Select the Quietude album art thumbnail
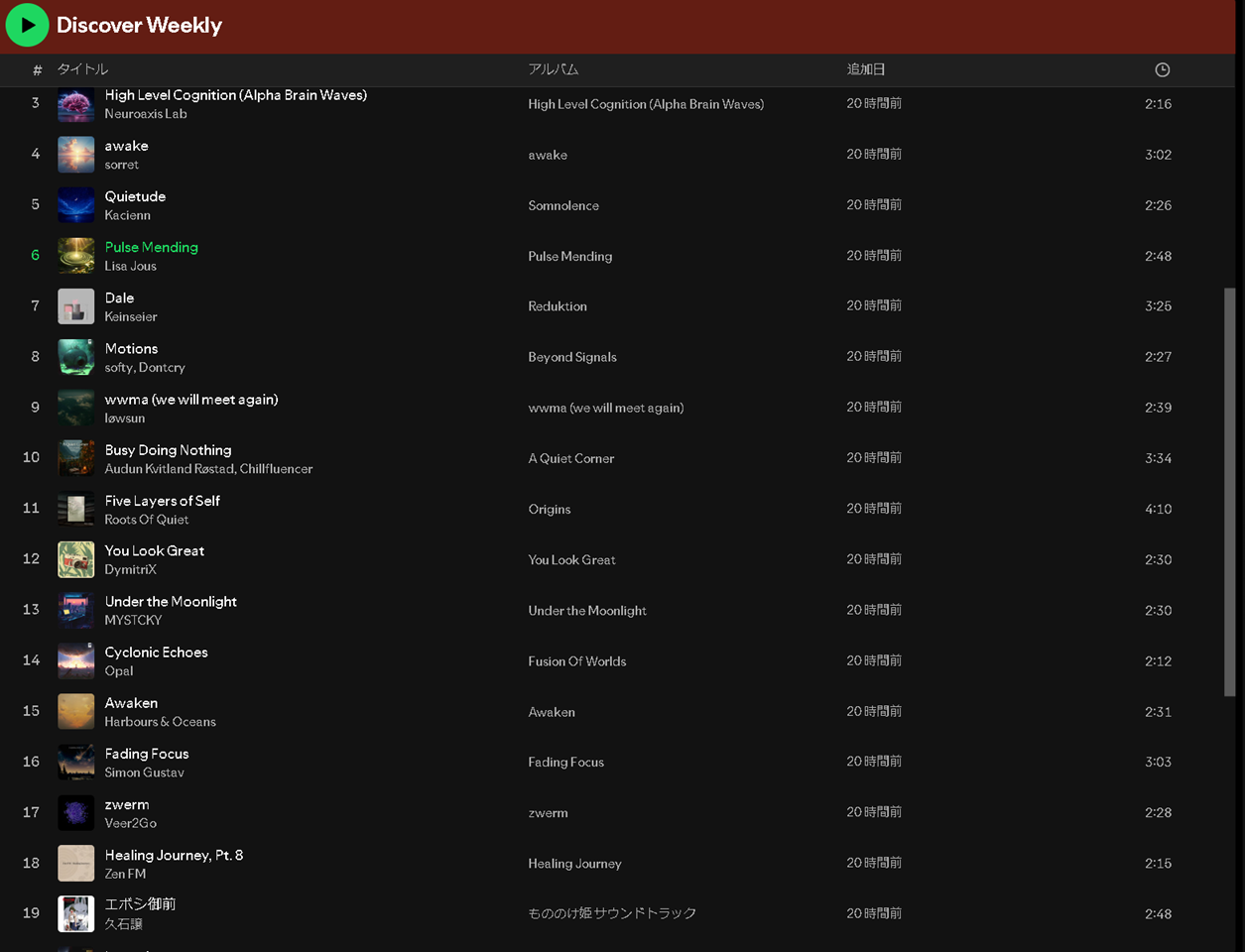The image size is (1245, 952). coord(76,205)
